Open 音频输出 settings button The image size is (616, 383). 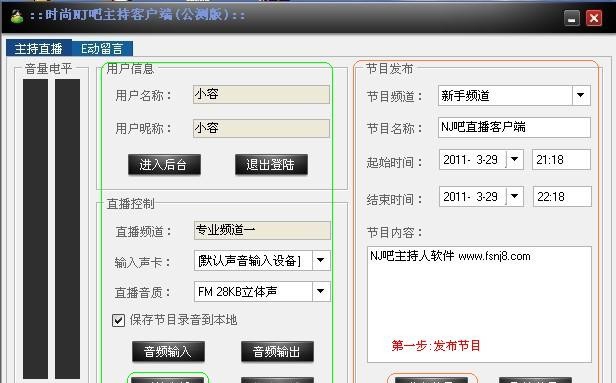pyautogui.click(x=277, y=351)
